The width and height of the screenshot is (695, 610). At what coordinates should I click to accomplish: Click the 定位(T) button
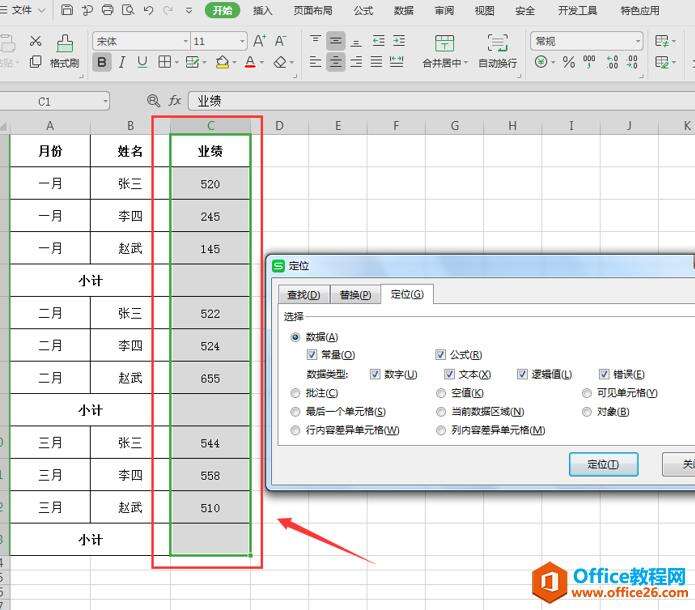(x=603, y=465)
